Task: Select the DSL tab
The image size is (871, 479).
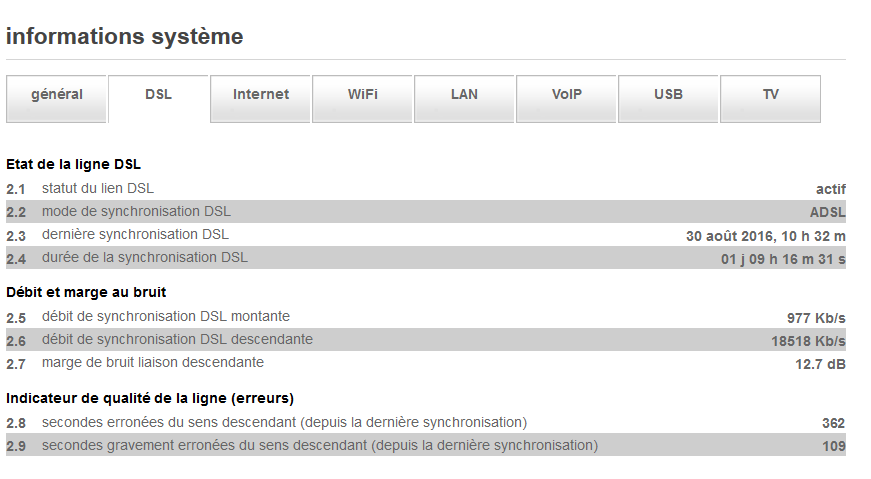Action: 158,95
